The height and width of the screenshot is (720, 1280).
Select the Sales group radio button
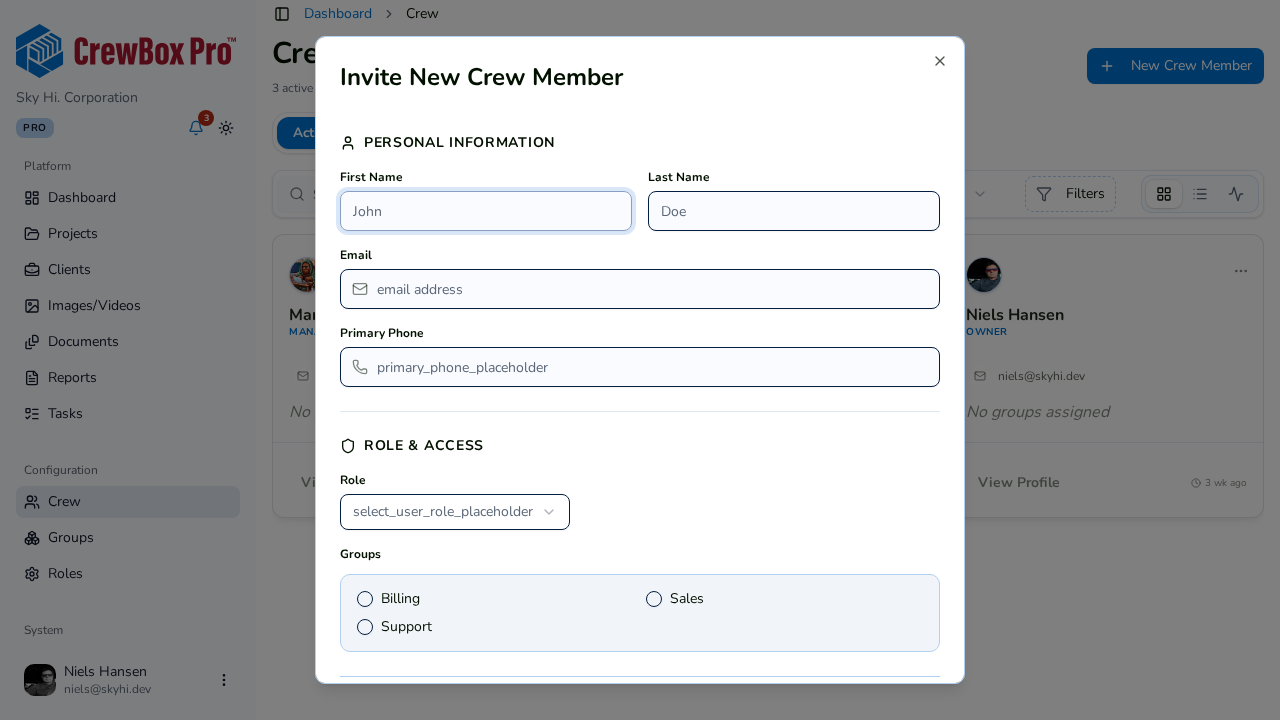[x=654, y=599]
